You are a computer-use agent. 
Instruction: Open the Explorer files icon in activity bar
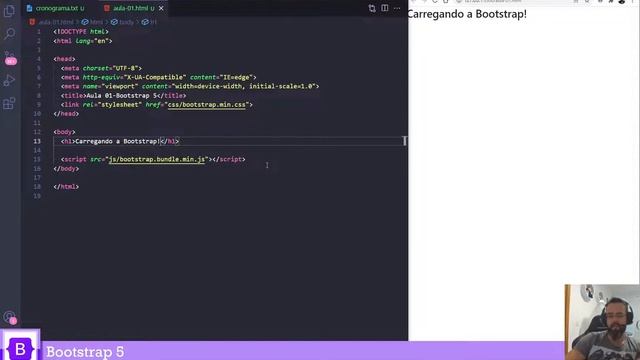[x=9, y=11]
